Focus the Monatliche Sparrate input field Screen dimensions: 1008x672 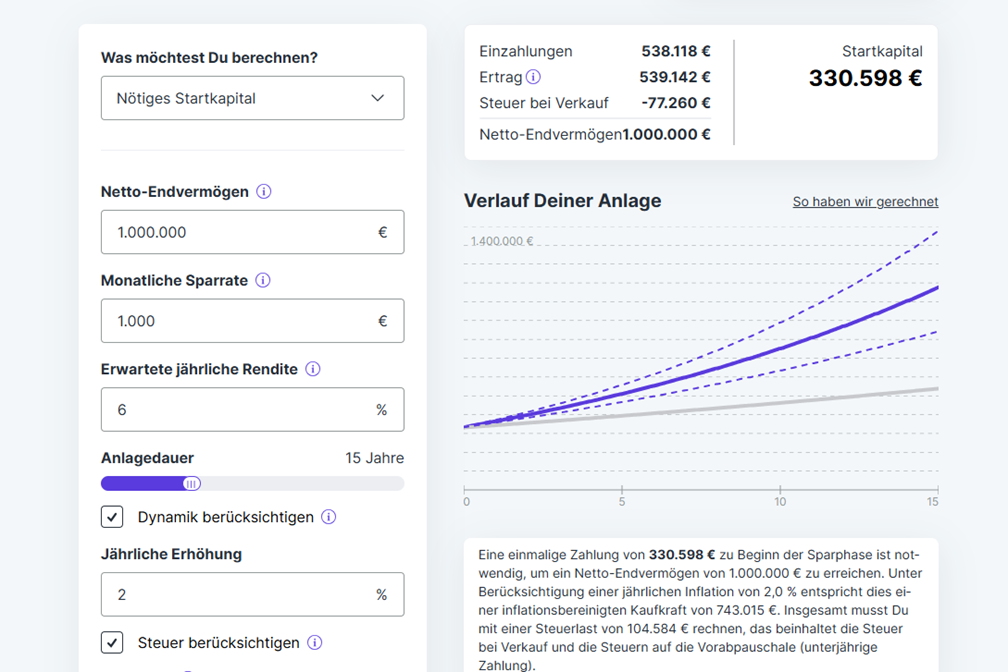click(x=240, y=321)
